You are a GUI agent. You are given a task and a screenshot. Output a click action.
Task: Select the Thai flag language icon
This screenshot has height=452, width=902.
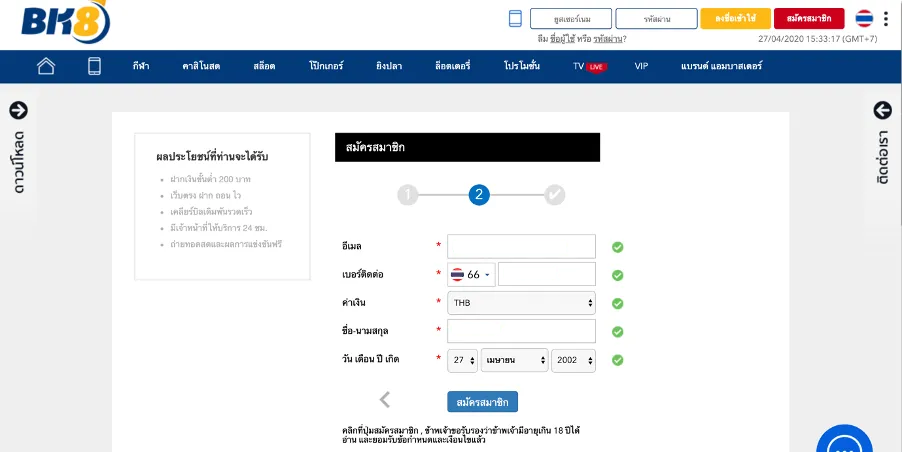click(864, 18)
